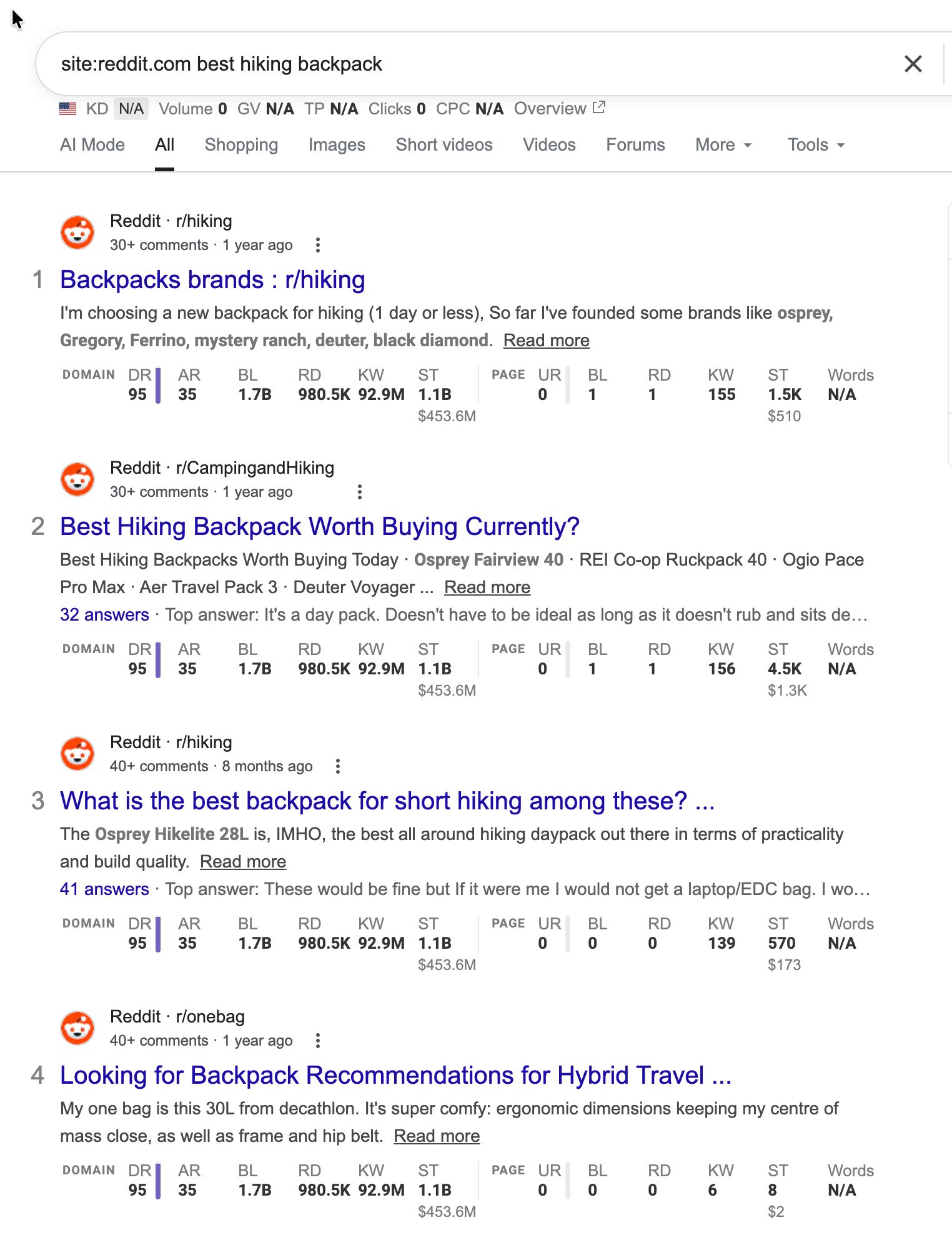The width and height of the screenshot is (952, 1240).
Task: Switch to the Shopping tab
Action: [241, 145]
